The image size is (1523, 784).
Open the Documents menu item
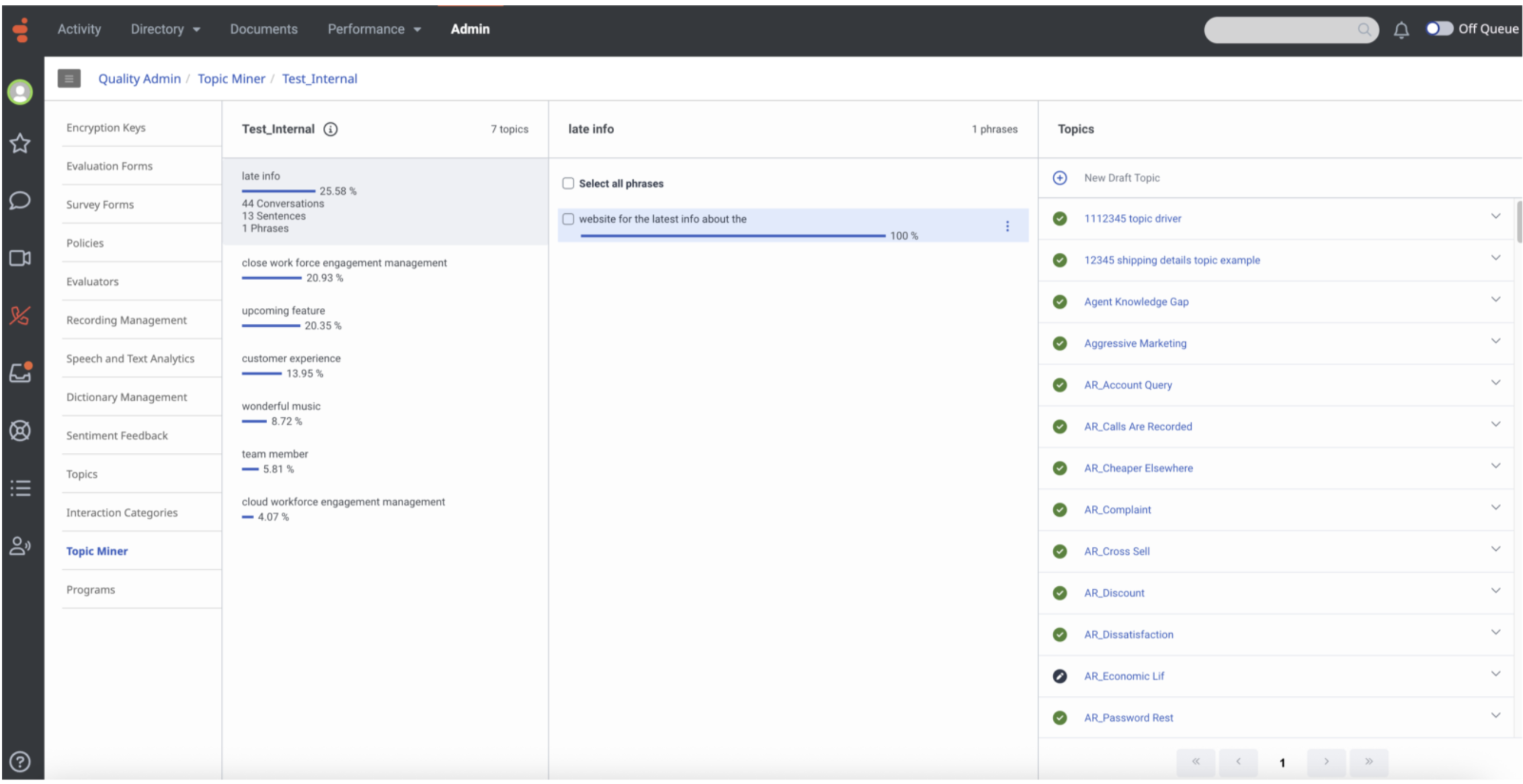click(x=264, y=29)
